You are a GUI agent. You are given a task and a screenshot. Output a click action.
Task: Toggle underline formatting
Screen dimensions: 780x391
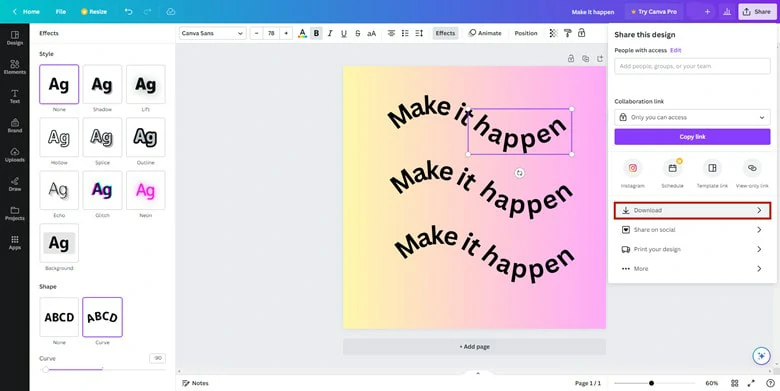click(x=344, y=33)
